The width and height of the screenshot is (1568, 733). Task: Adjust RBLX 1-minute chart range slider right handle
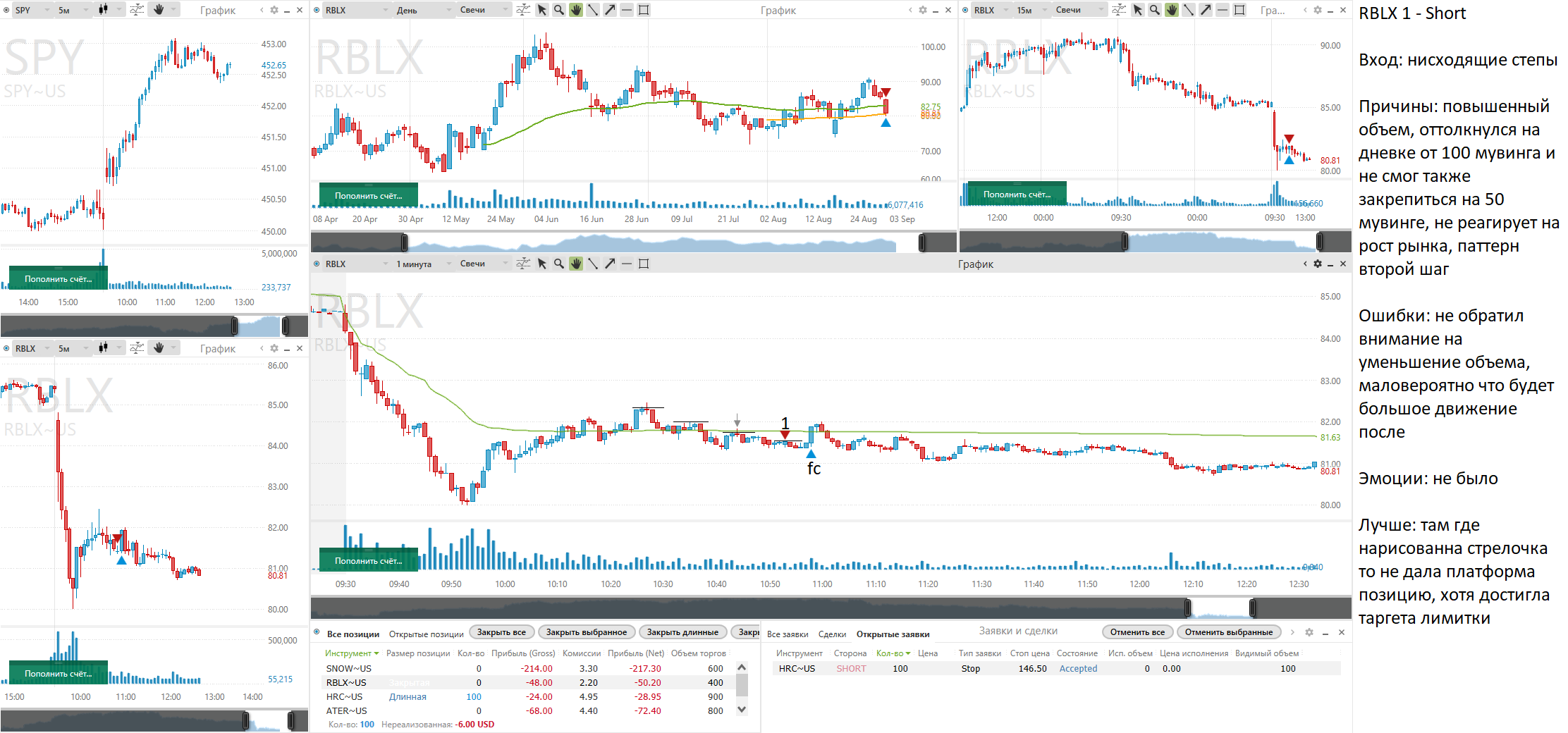pyautogui.click(x=1252, y=607)
